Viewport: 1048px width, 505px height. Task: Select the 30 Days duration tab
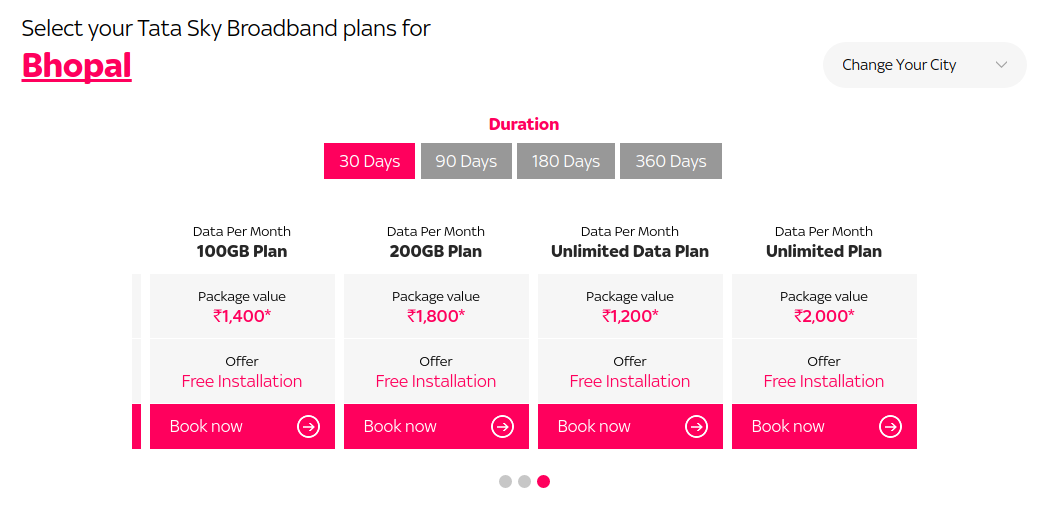tap(369, 161)
